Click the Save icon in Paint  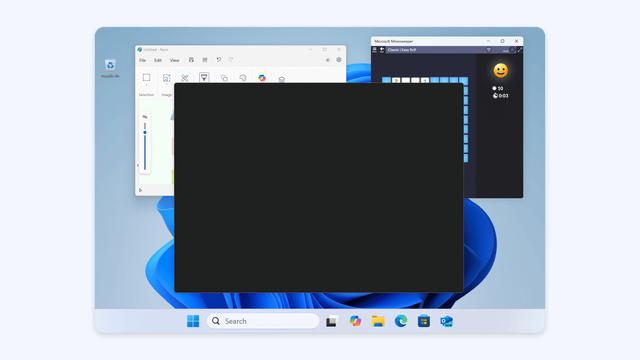tap(191, 60)
